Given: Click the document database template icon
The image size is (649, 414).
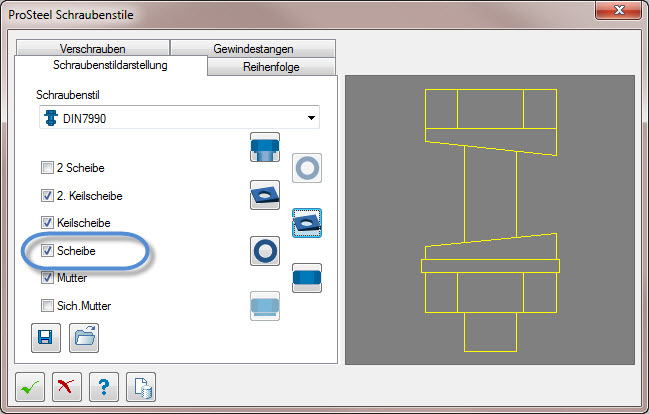Looking at the screenshot, I should tap(141, 387).
